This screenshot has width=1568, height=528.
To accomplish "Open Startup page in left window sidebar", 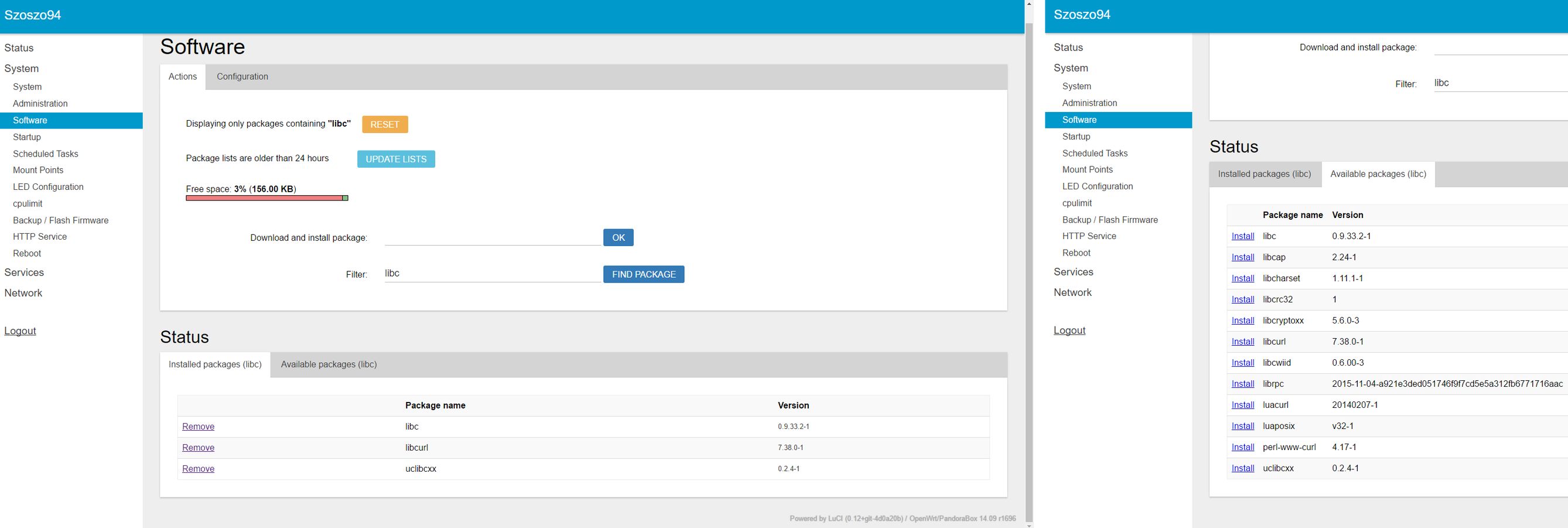I will (x=27, y=137).
